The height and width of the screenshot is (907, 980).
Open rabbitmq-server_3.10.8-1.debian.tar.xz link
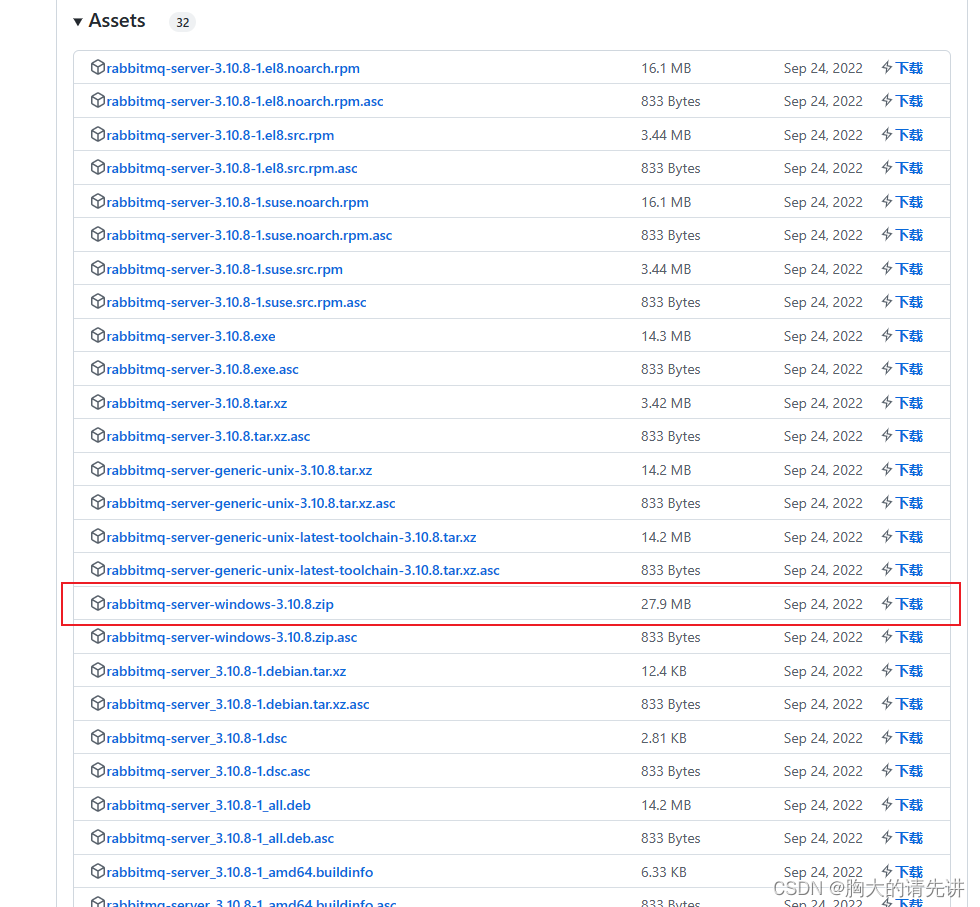pos(226,671)
